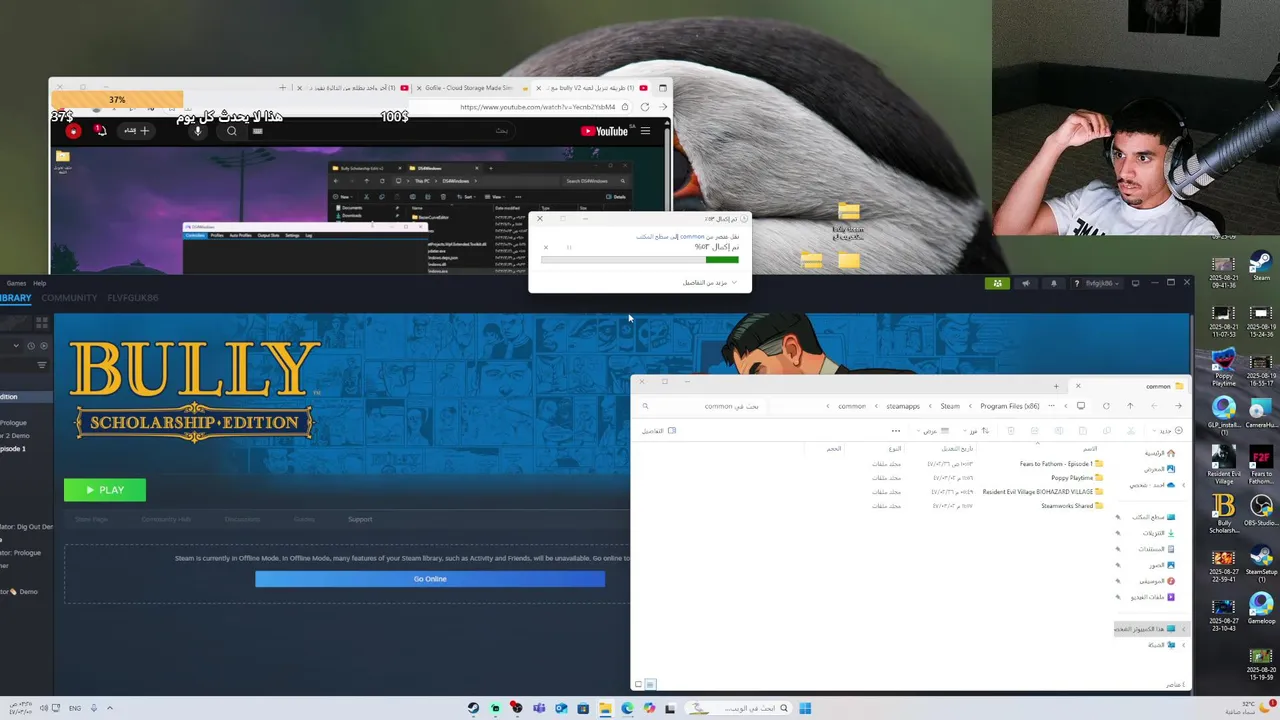Open the Discussions tab in Steam
The height and width of the screenshot is (720, 1280).
(242, 519)
